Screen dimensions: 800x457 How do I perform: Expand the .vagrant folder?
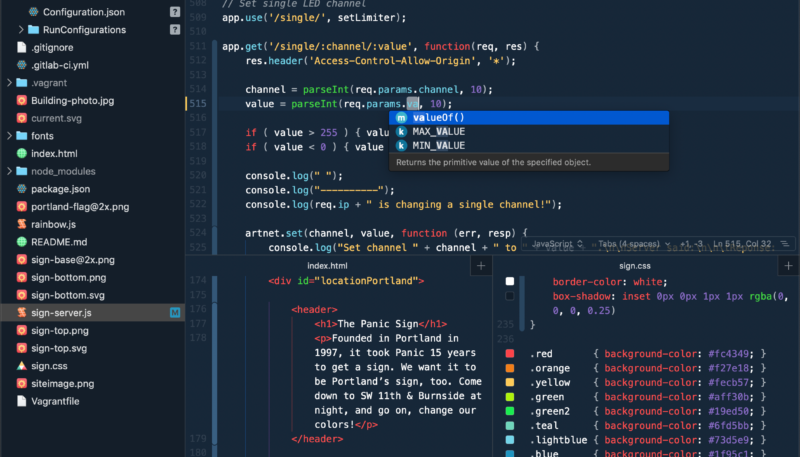[x=9, y=83]
